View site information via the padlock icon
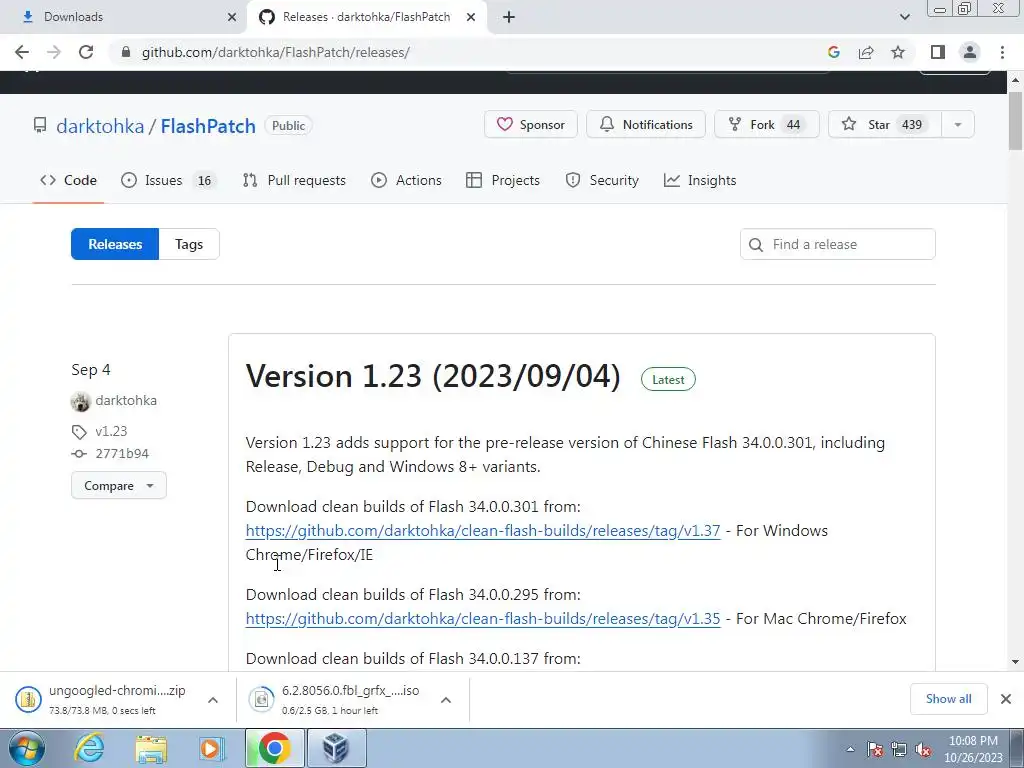 point(126,52)
